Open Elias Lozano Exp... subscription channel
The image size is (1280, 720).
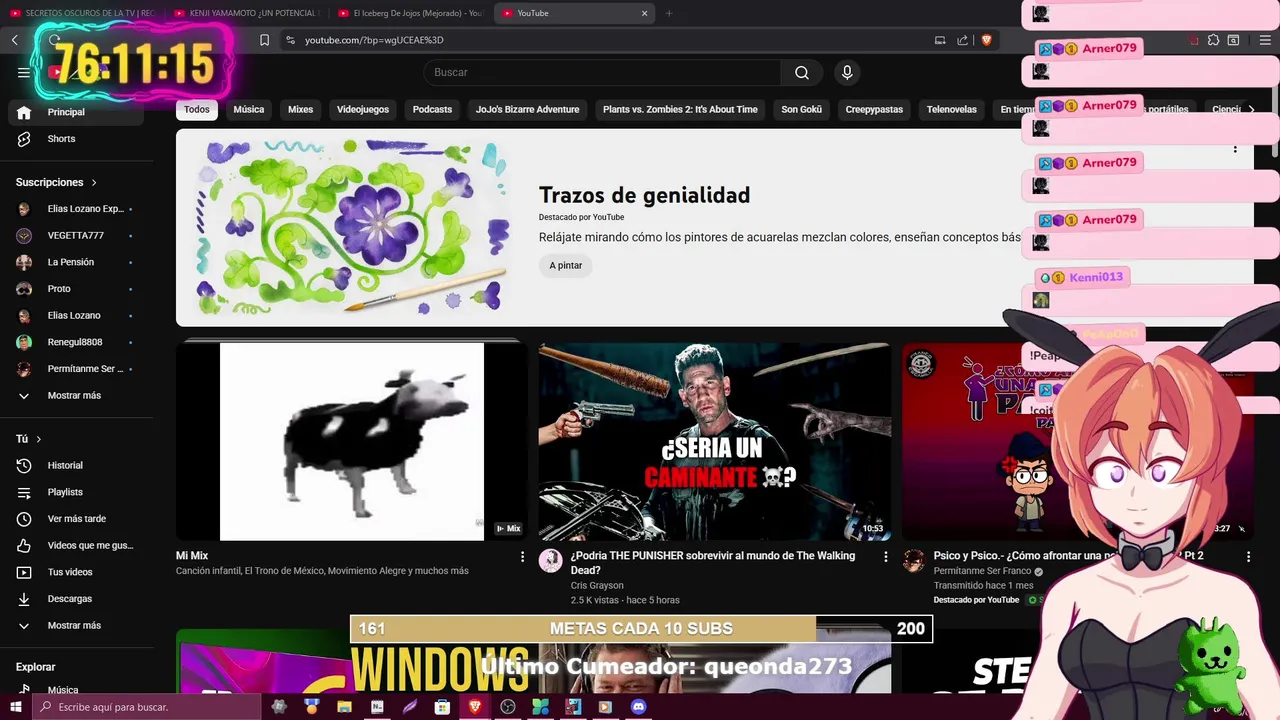point(76,209)
